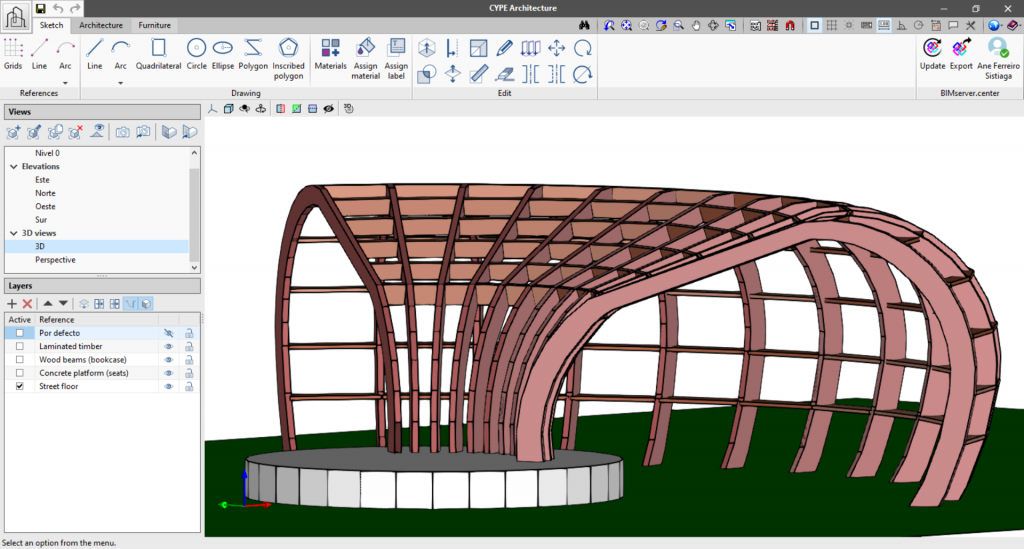Enable the Laminated timber layer checkbox
1024x549 pixels.
(20, 346)
